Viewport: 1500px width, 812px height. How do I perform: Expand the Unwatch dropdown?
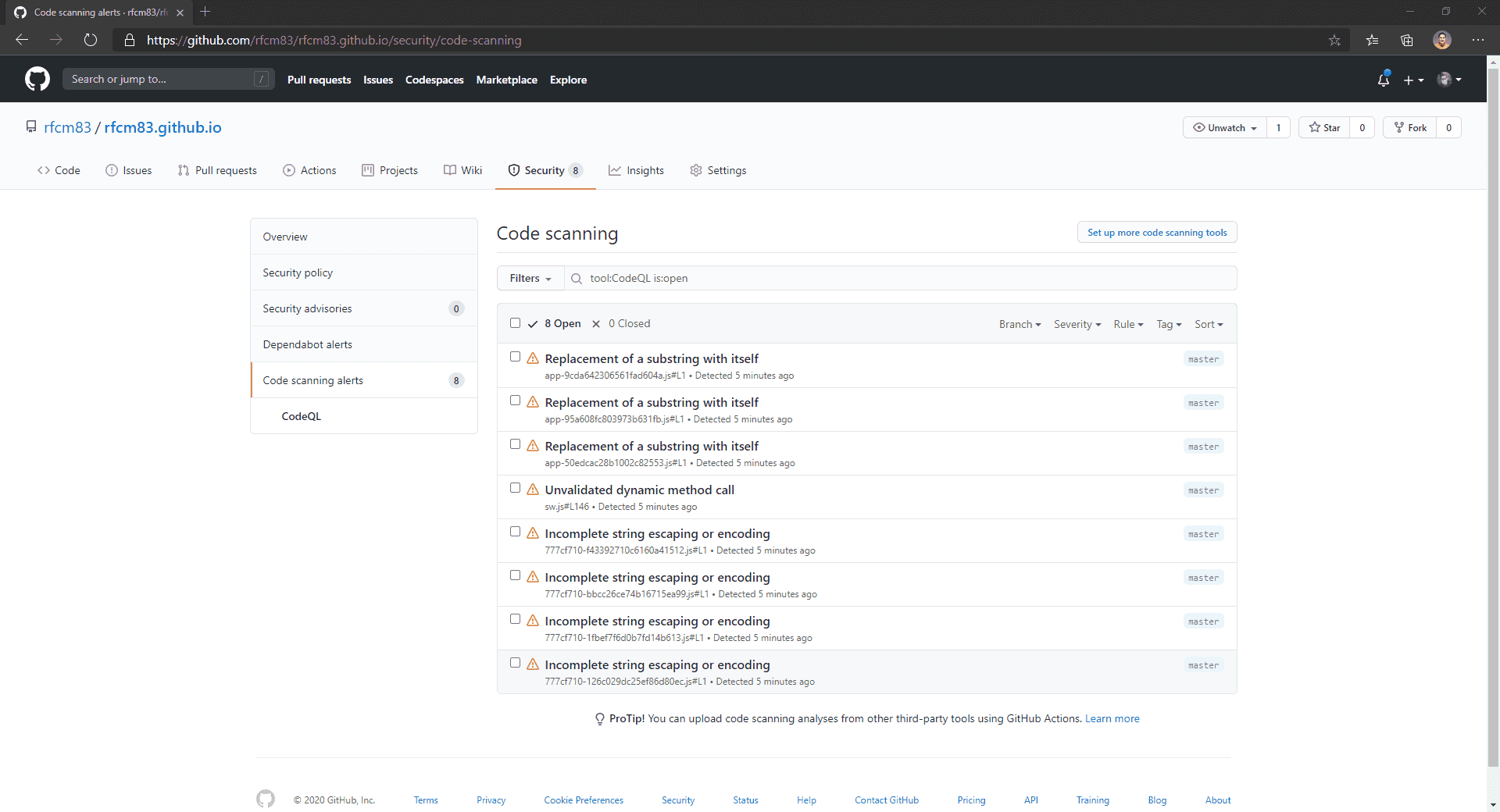(1225, 127)
